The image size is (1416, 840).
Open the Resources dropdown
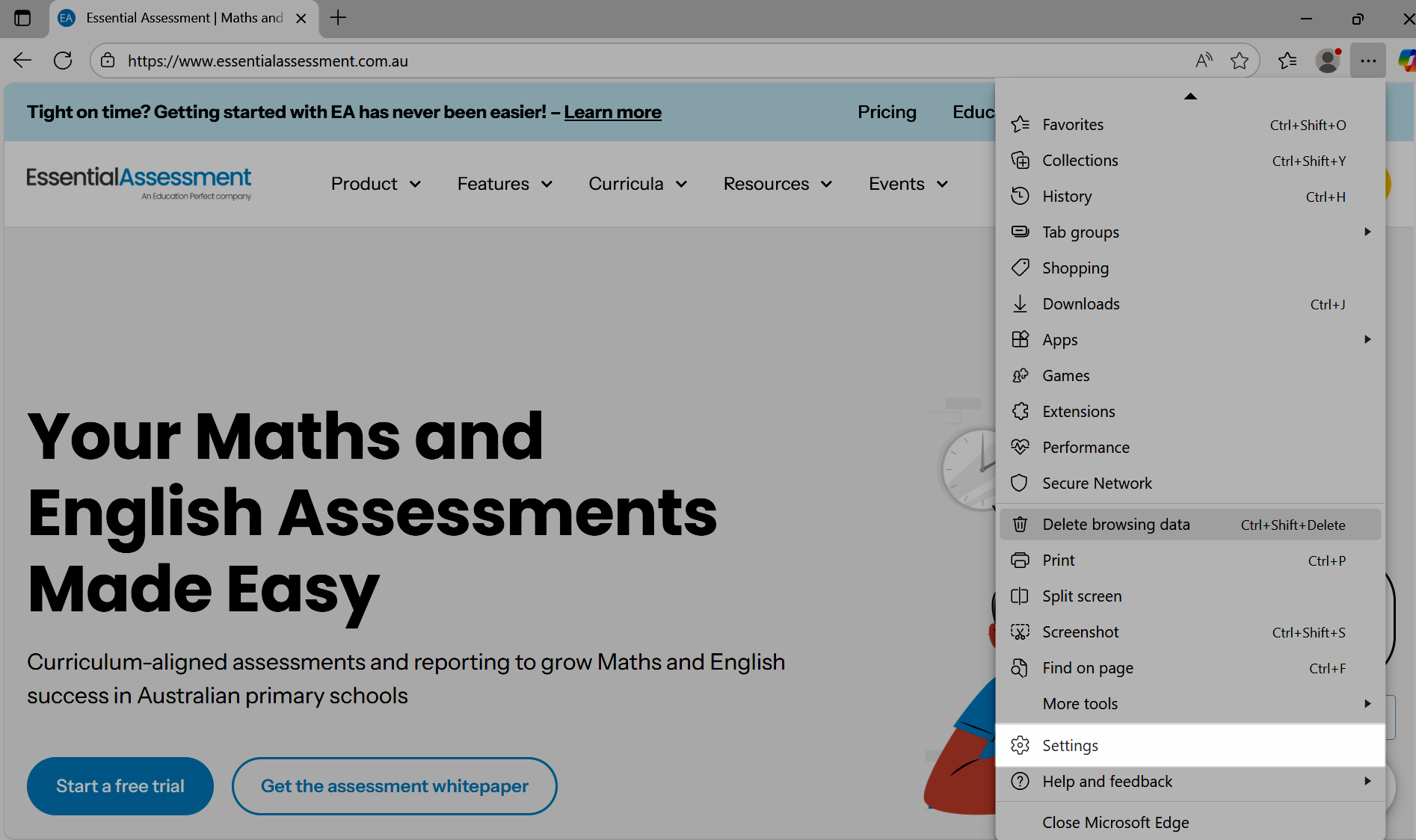[x=778, y=184]
